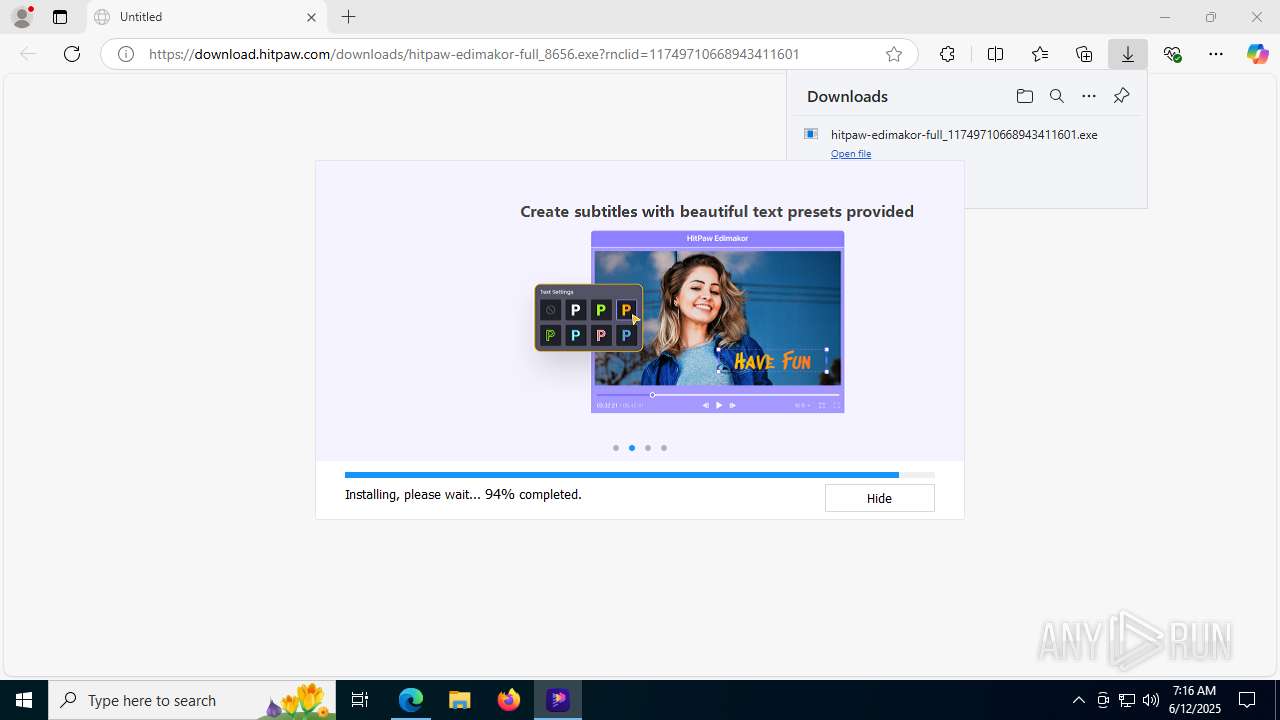1280x720 pixels.
Task: Toggle Split screen view
Action: point(995,54)
